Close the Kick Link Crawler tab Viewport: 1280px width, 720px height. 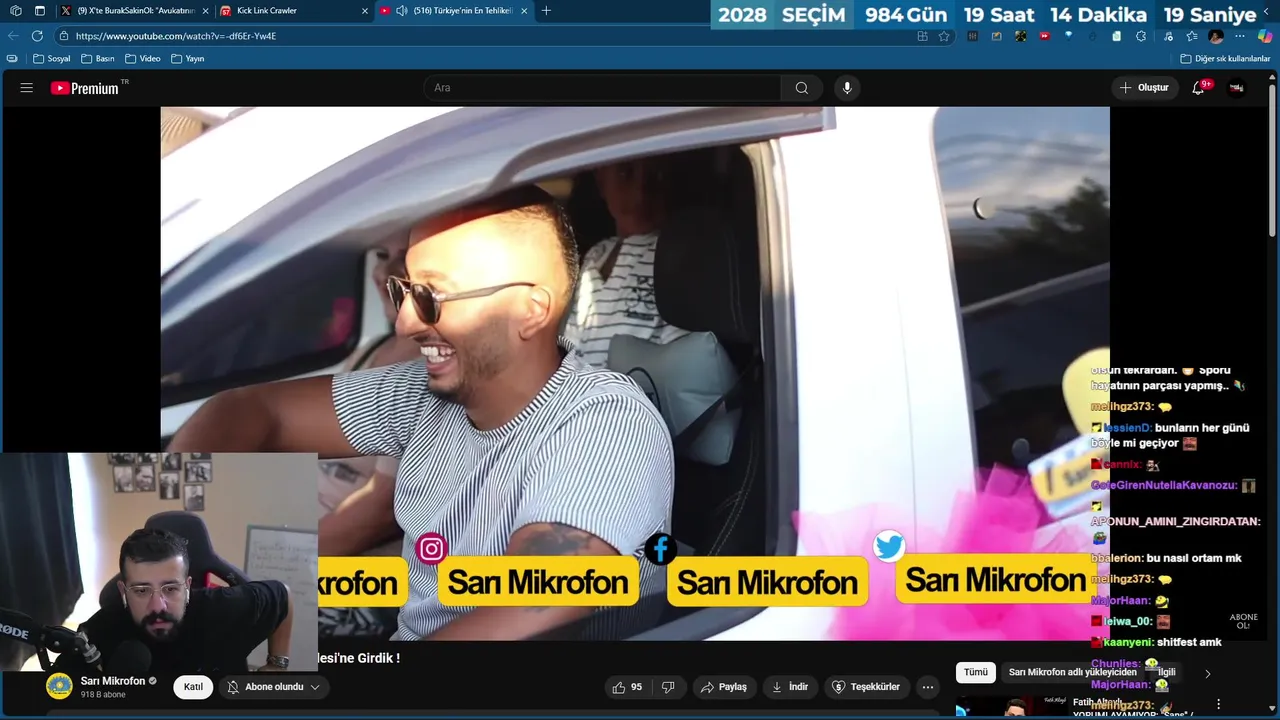click(x=364, y=11)
